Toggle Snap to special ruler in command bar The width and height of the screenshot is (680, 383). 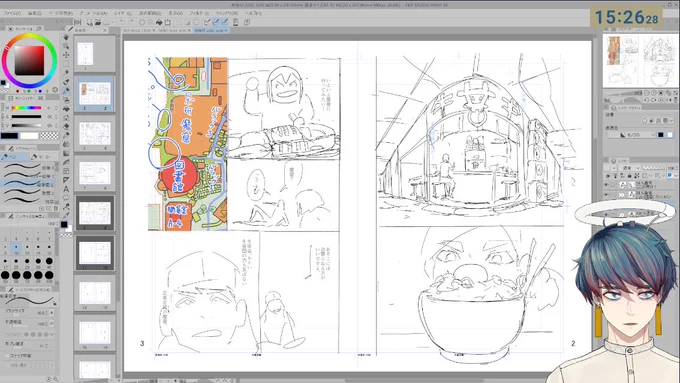(216, 22)
